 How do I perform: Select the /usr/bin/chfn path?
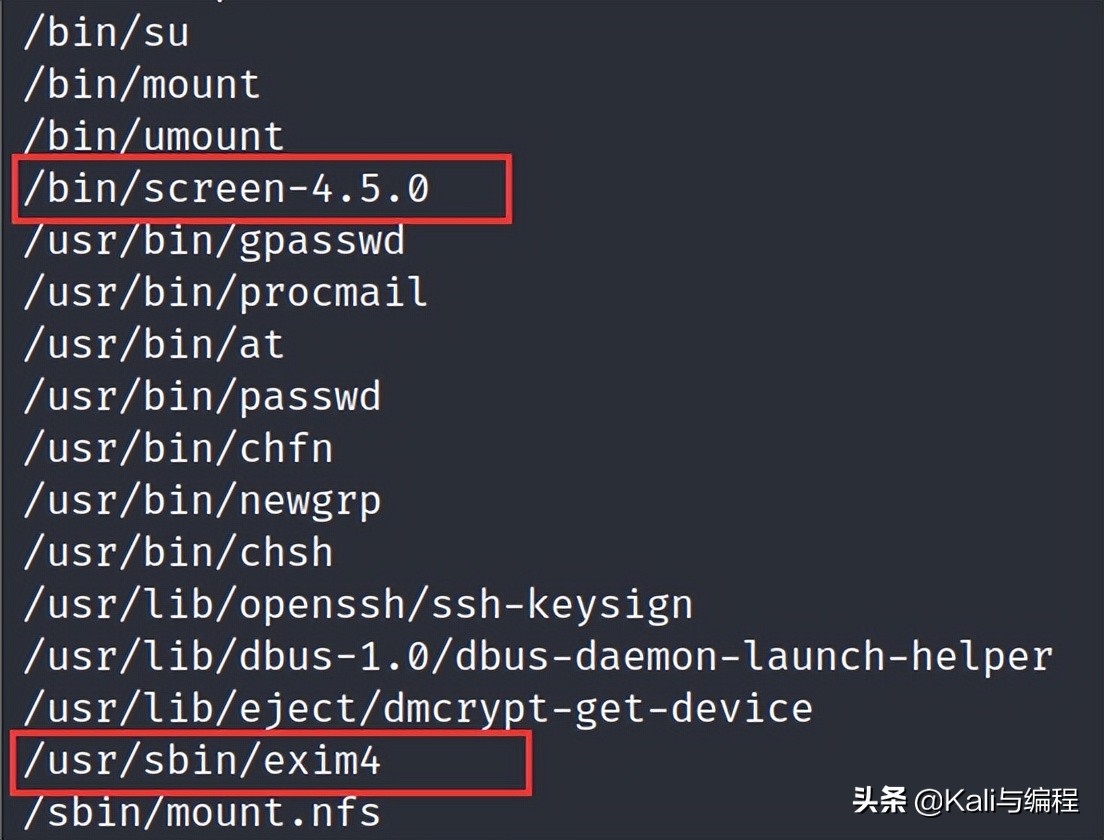[x=178, y=449]
